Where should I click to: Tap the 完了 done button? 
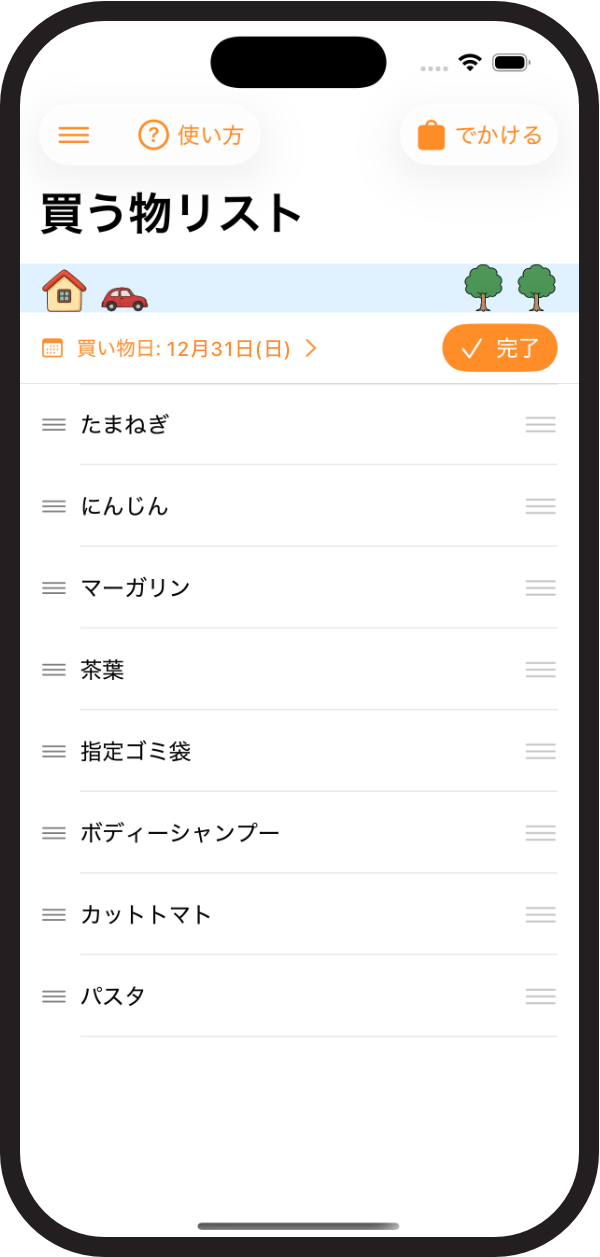tap(500, 348)
